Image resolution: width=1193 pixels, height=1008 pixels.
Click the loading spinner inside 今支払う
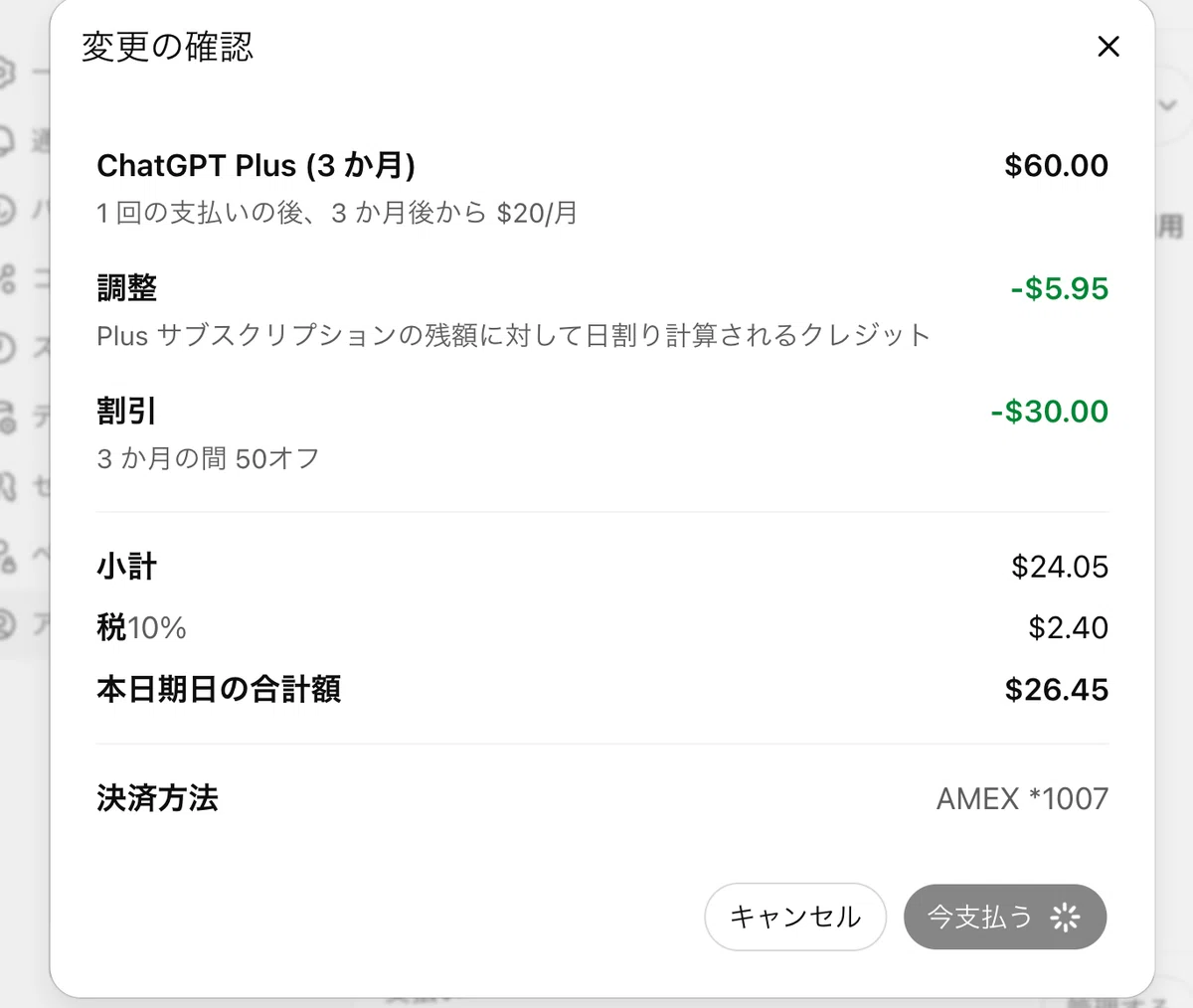(x=1065, y=917)
